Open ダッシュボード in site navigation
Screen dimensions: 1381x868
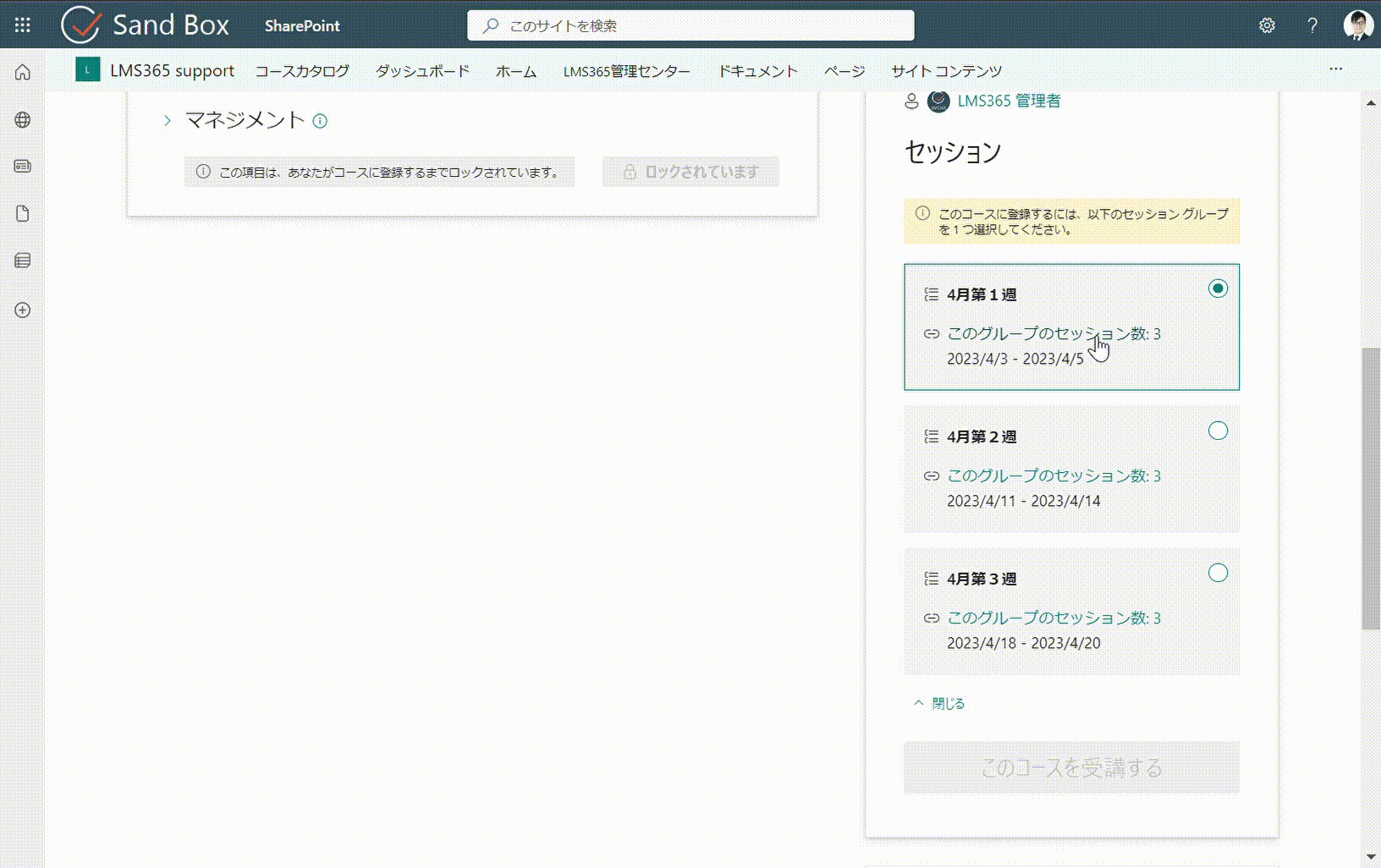(422, 71)
